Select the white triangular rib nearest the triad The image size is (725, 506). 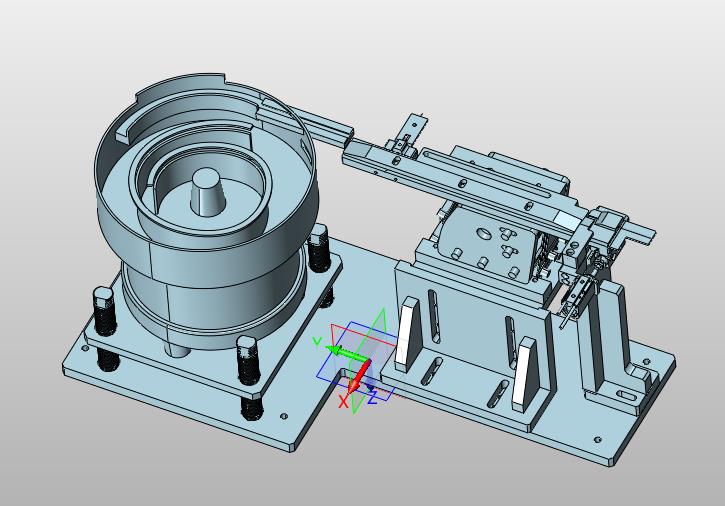click(x=408, y=335)
